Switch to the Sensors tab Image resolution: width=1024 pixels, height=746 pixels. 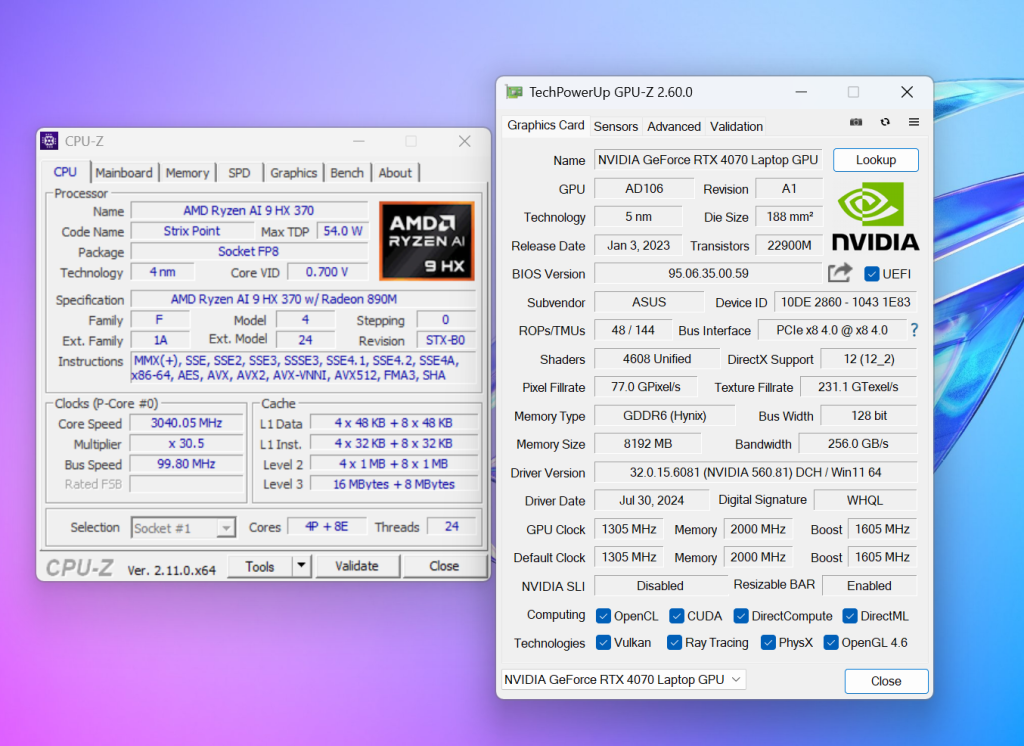pyautogui.click(x=615, y=126)
